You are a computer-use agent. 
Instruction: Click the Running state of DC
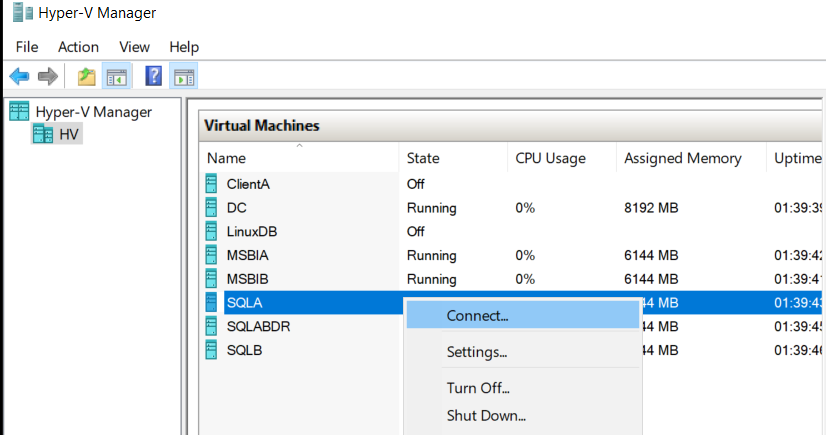pos(431,208)
